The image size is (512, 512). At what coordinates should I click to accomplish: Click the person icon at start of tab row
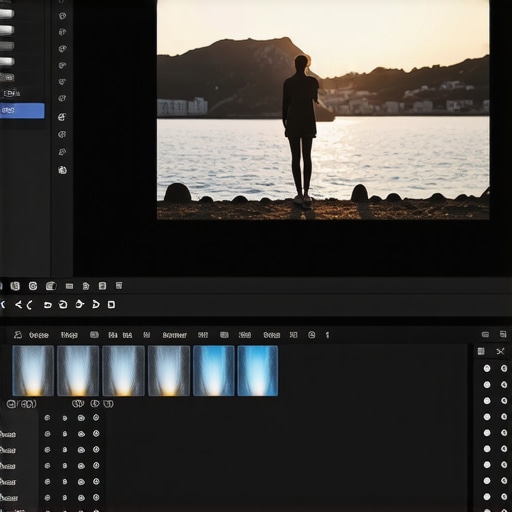18,335
